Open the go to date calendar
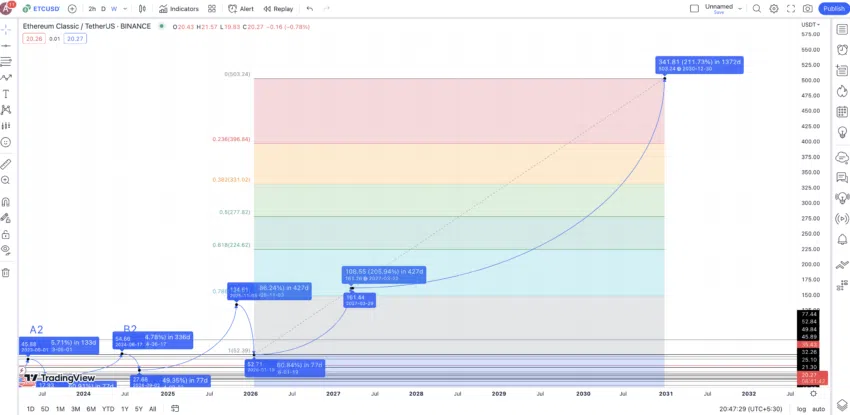The width and height of the screenshot is (850, 415). (x=175, y=408)
